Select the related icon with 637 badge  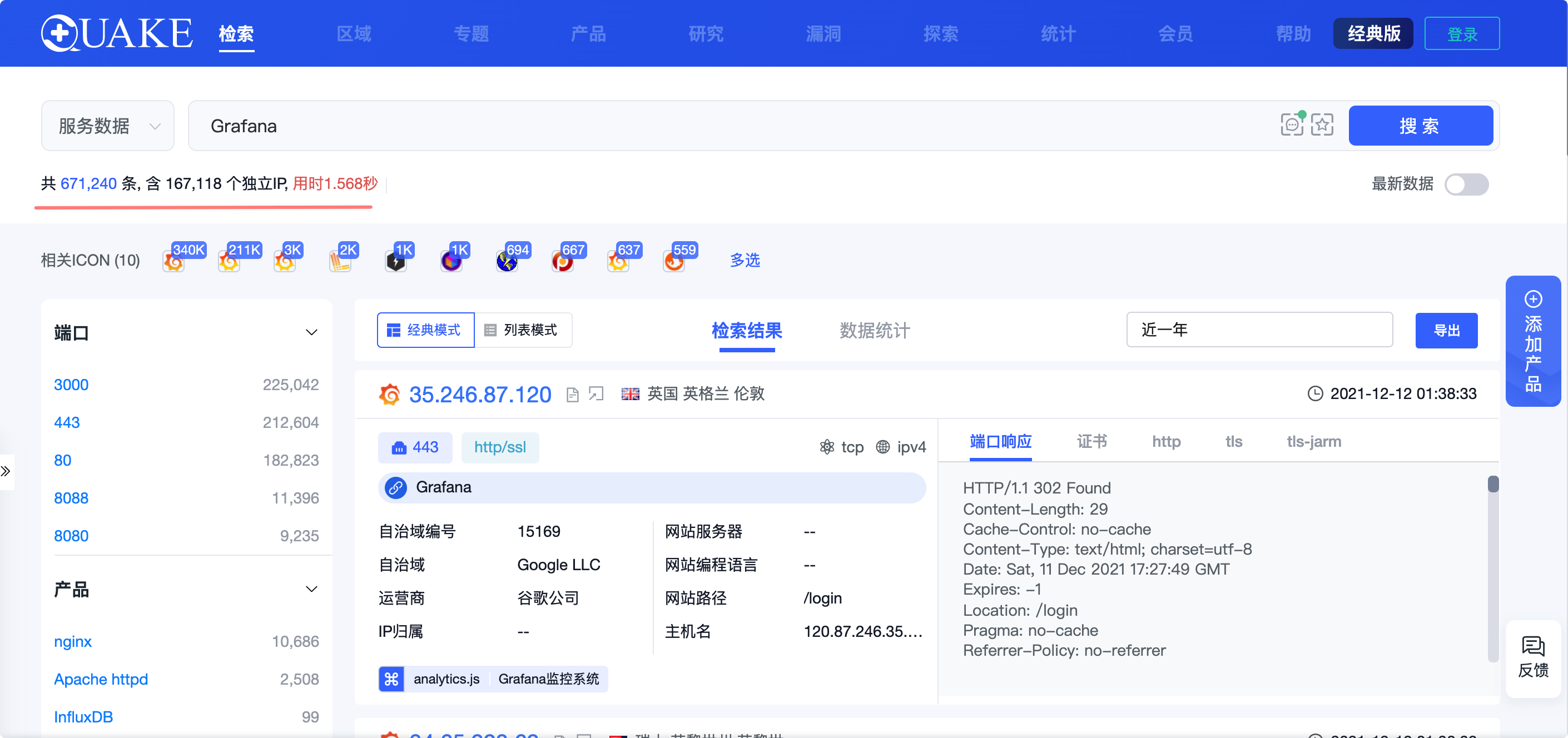pos(618,262)
